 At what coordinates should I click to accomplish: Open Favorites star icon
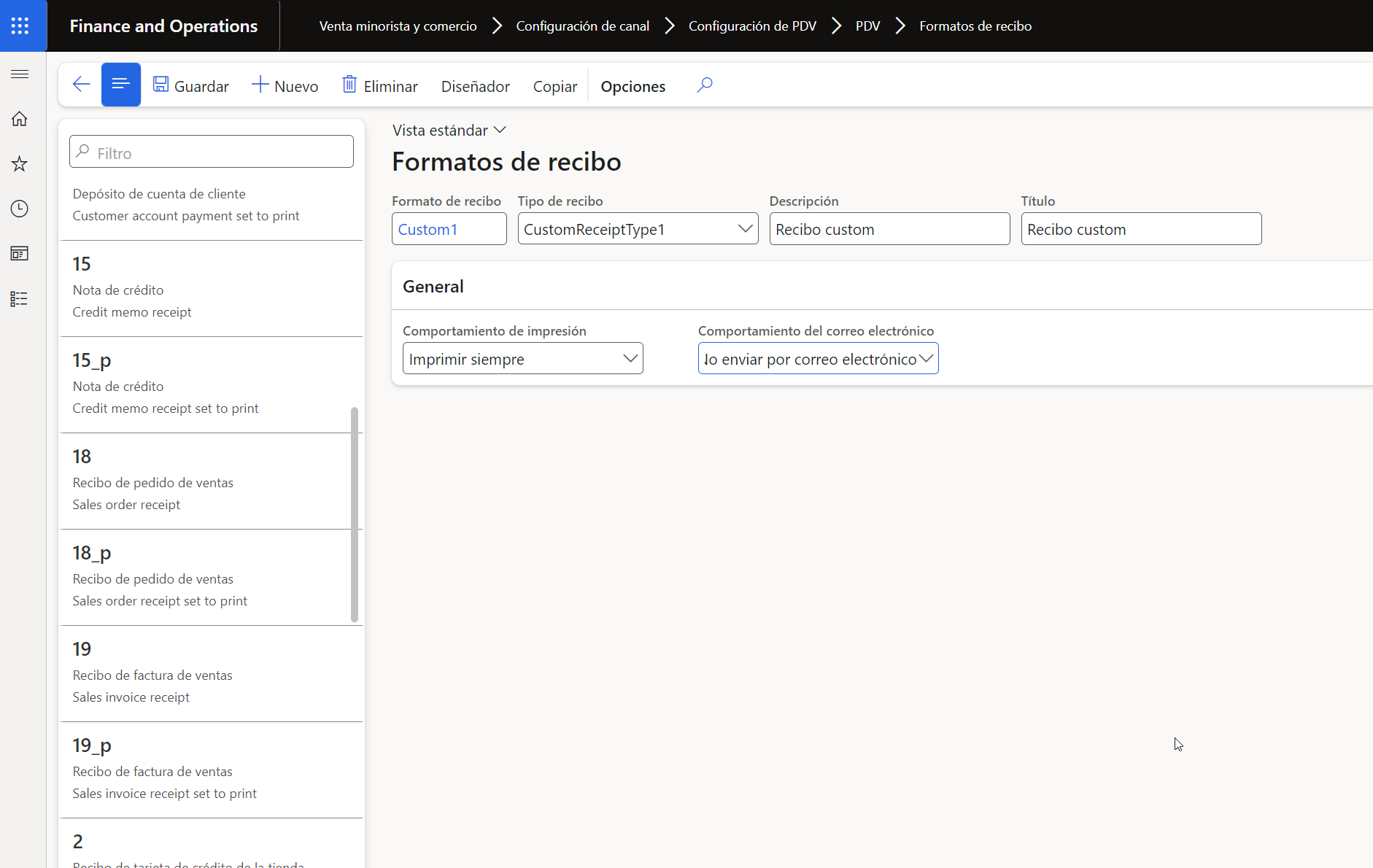coord(20,163)
